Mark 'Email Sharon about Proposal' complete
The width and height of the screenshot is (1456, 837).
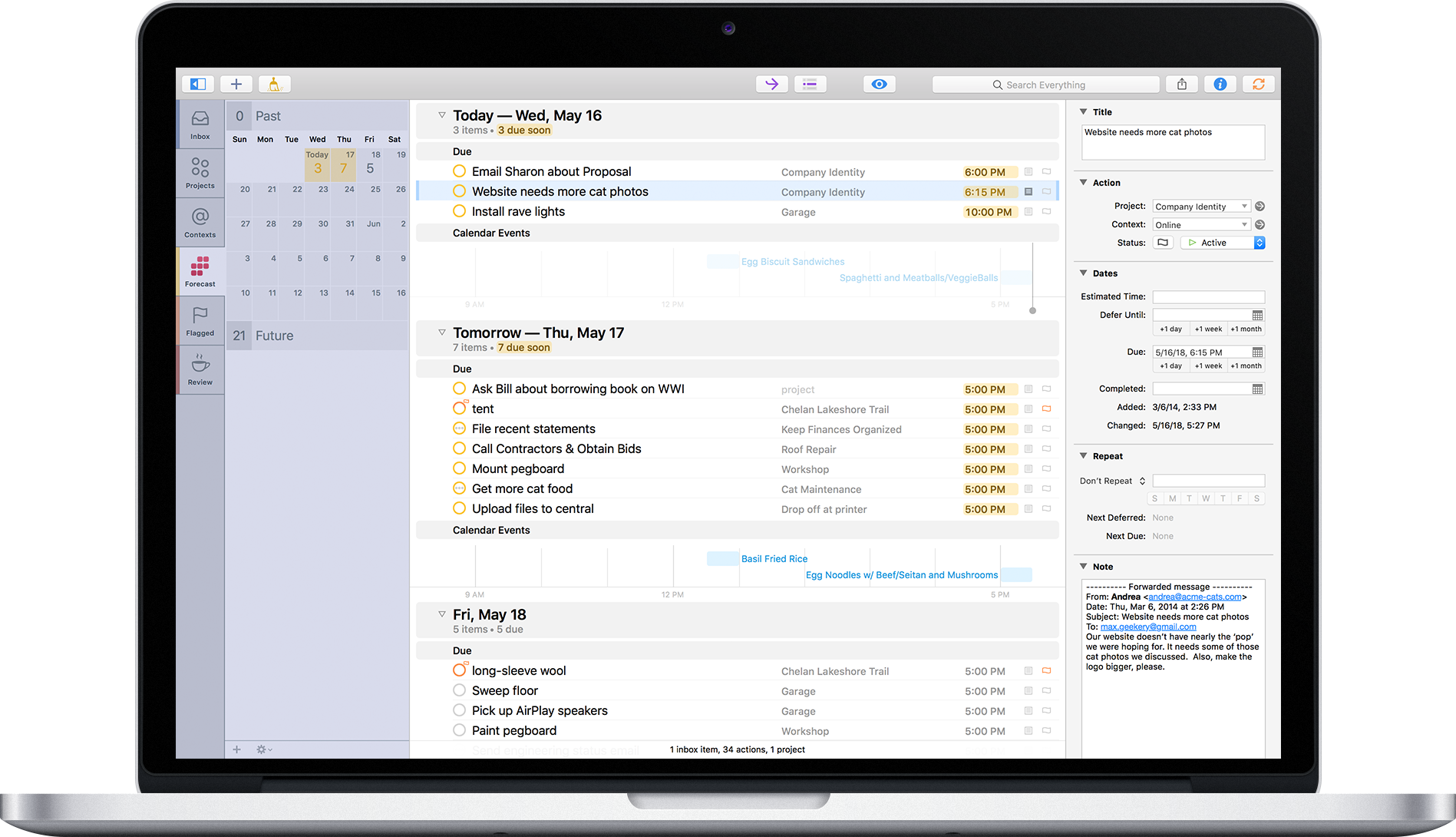click(x=459, y=171)
